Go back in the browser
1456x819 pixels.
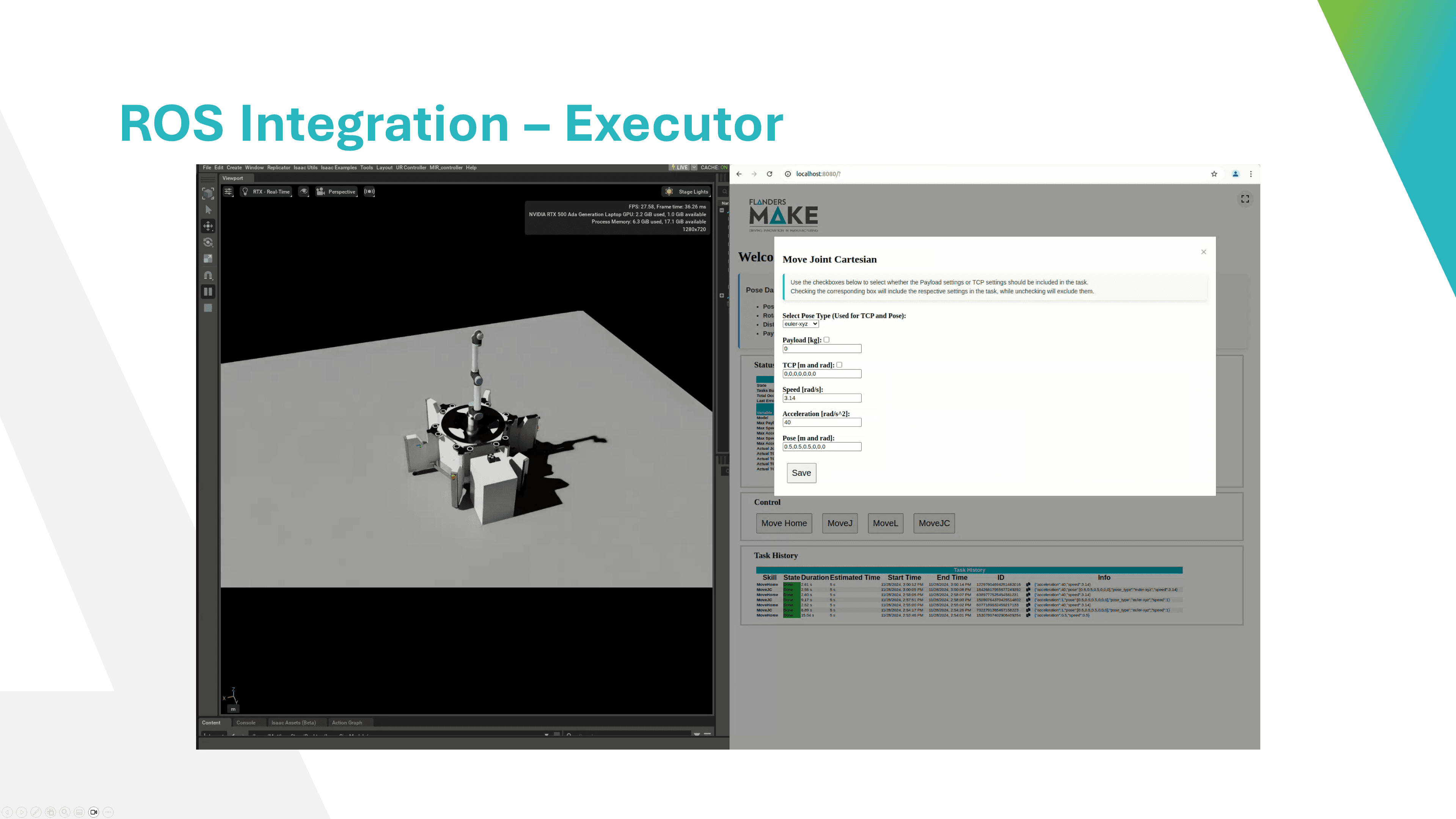(739, 174)
